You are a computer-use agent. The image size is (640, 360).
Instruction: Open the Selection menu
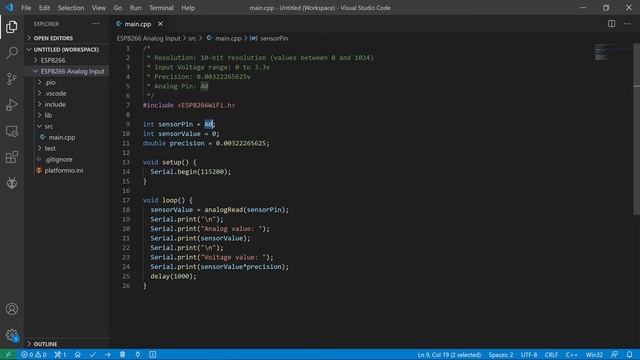(x=71, y=8)
